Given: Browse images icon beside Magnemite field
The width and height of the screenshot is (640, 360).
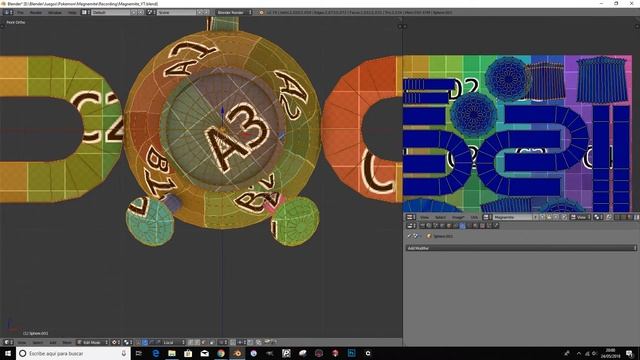Looking at the screenshot, I should click(487, 217).
